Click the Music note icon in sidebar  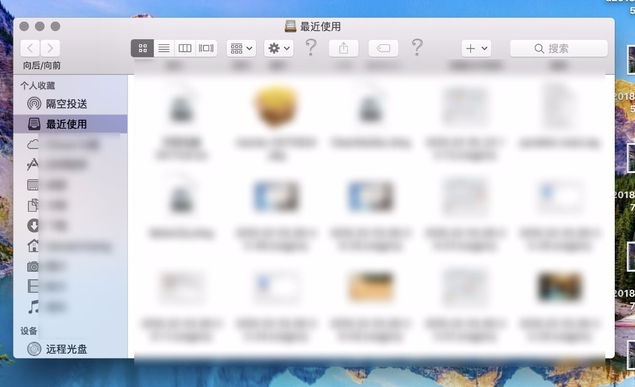pos(33,306)
